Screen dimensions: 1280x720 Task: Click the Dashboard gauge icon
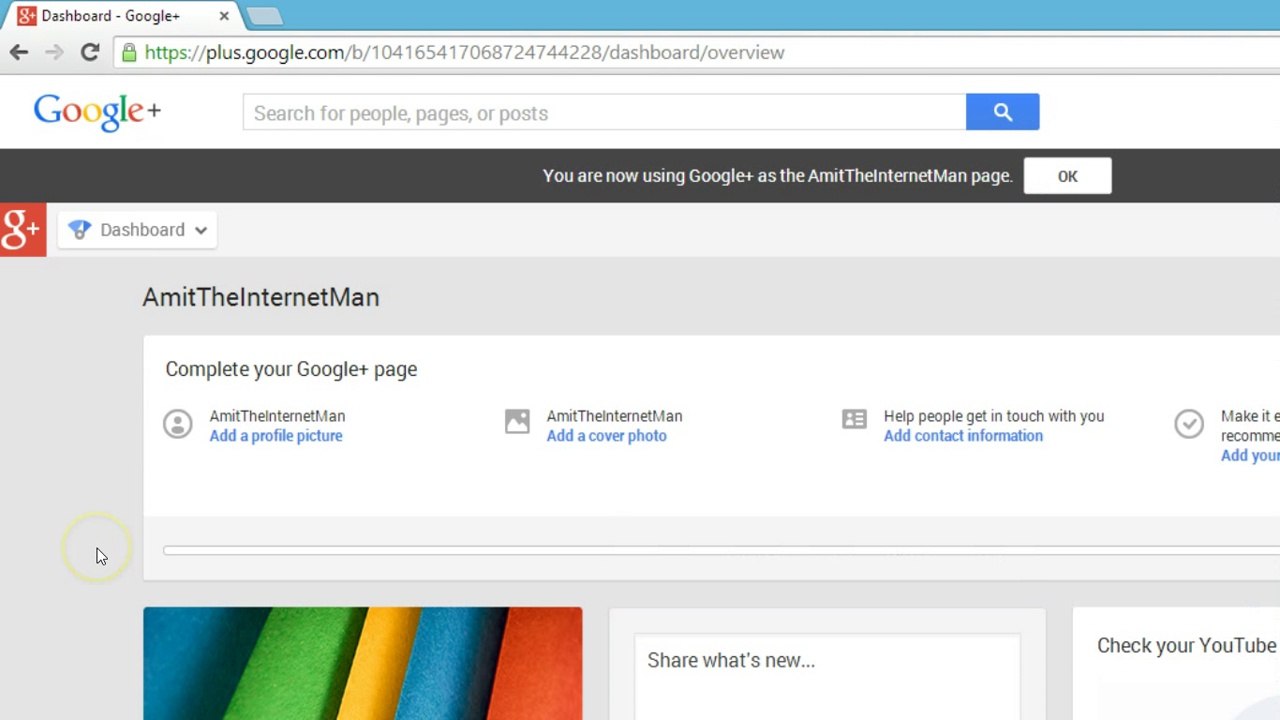pyautogui.click(x=80, y=230)
